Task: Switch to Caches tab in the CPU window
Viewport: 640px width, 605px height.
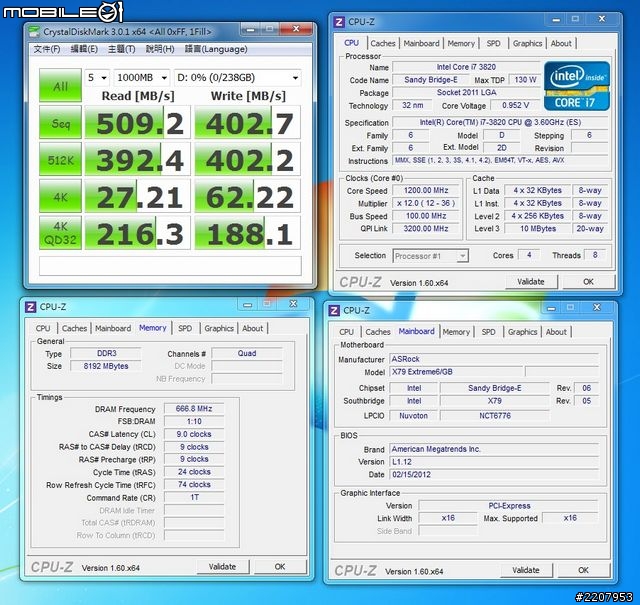Action: tap(383, 43)
